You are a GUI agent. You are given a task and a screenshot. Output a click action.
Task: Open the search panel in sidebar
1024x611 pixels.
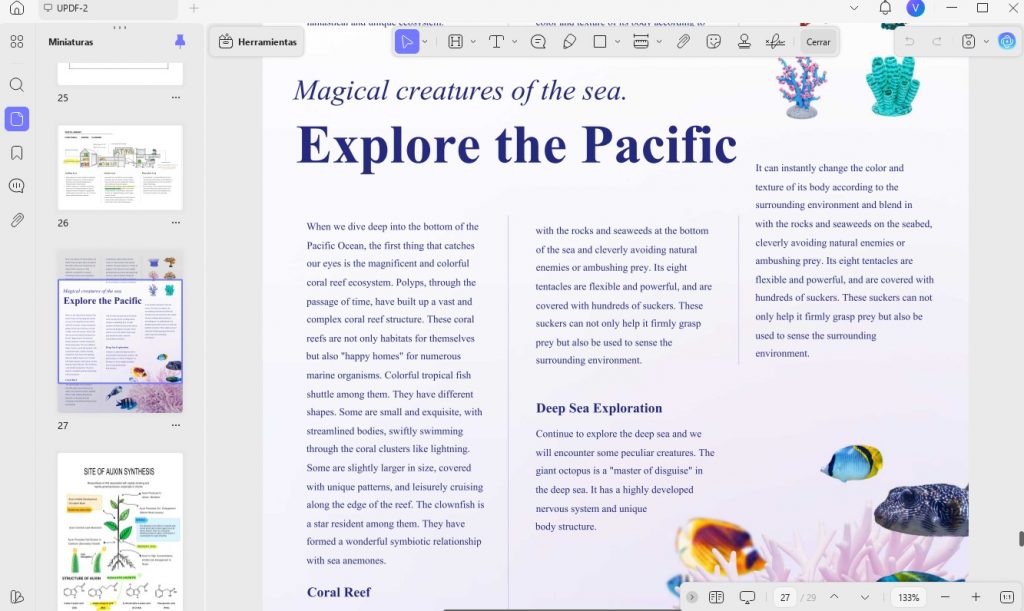click(x=17, y=85)
